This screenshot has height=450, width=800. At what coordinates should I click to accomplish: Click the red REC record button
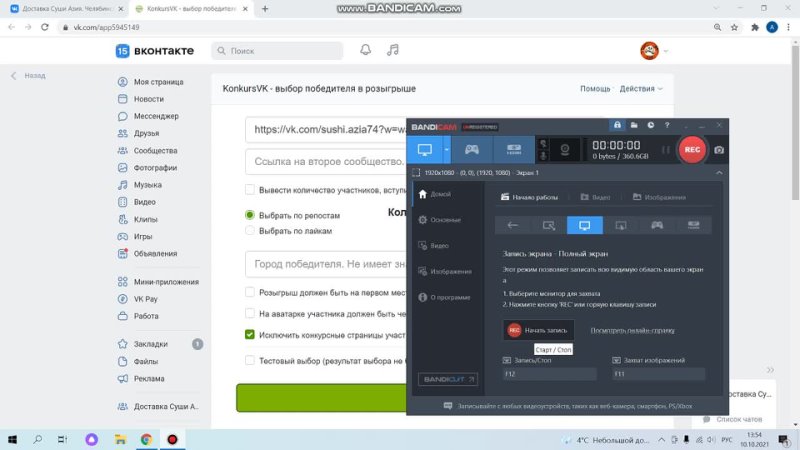[x=692, y=149]
